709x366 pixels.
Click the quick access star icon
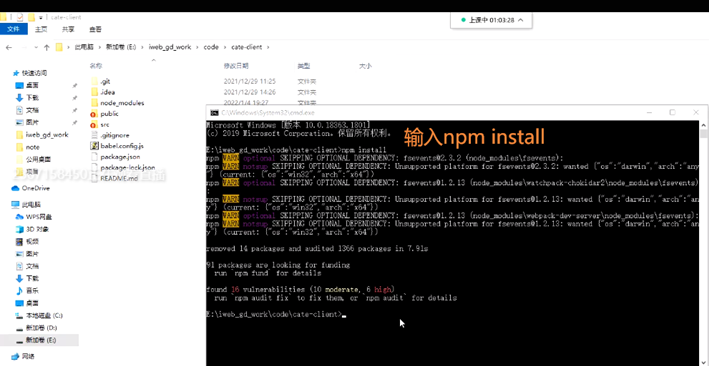(x=16, y=73)
